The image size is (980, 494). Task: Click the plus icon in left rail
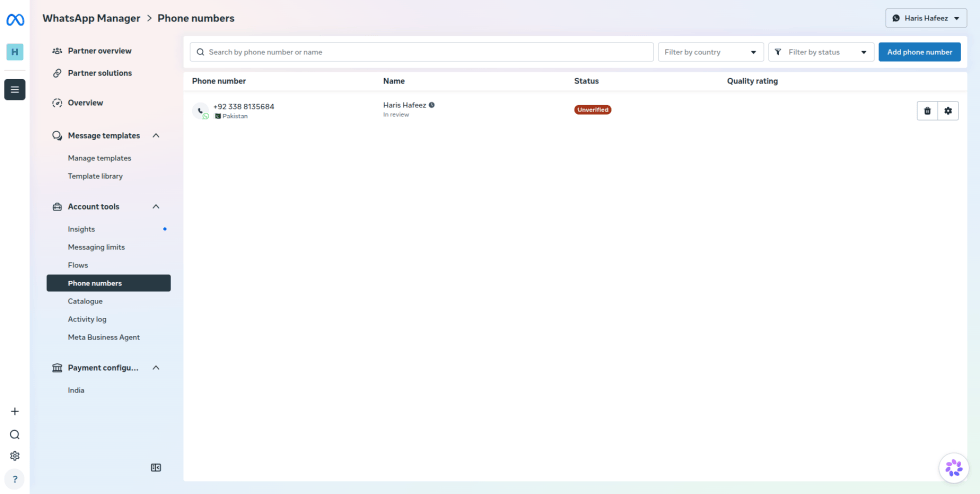(x=15, y=411)
